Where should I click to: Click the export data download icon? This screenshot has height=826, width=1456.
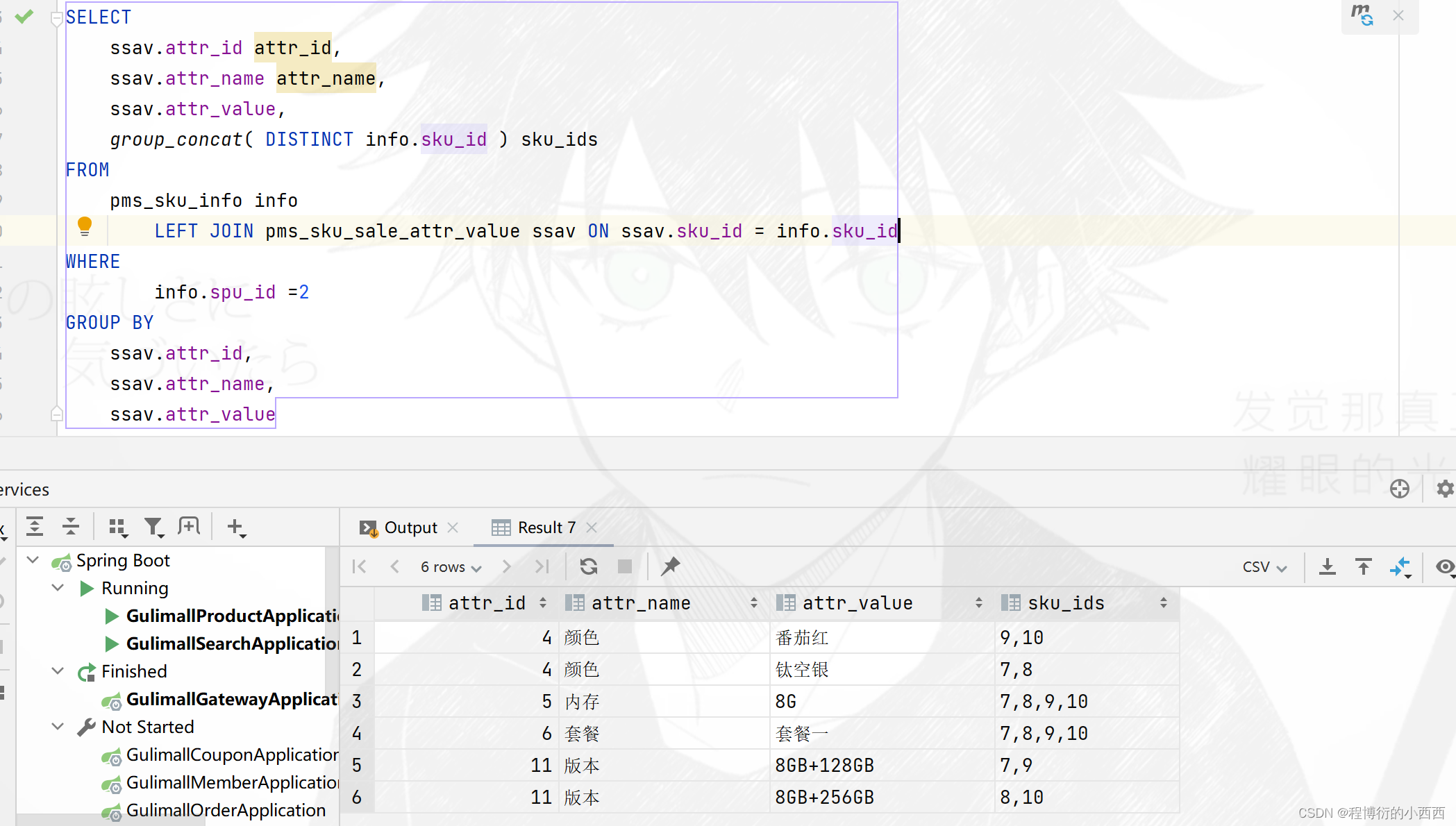pyautogui.click(x=1327, y=566)
